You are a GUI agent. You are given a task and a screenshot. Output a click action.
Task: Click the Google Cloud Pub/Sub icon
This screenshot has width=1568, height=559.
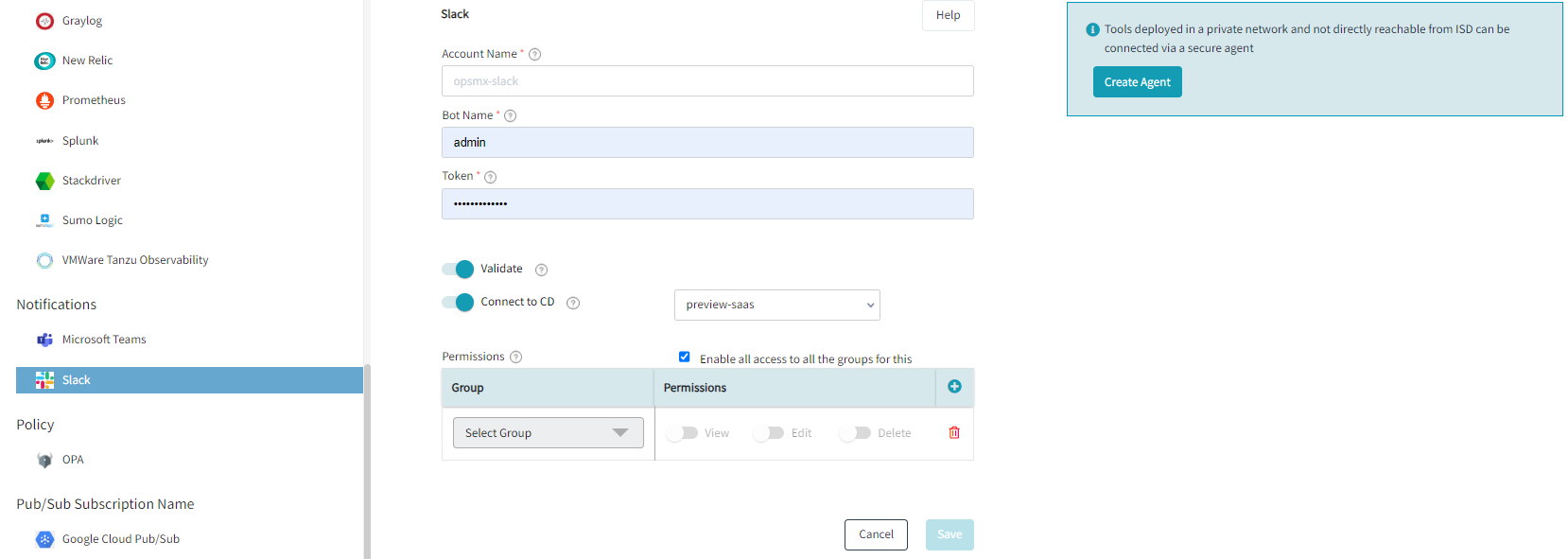(44, 539)
